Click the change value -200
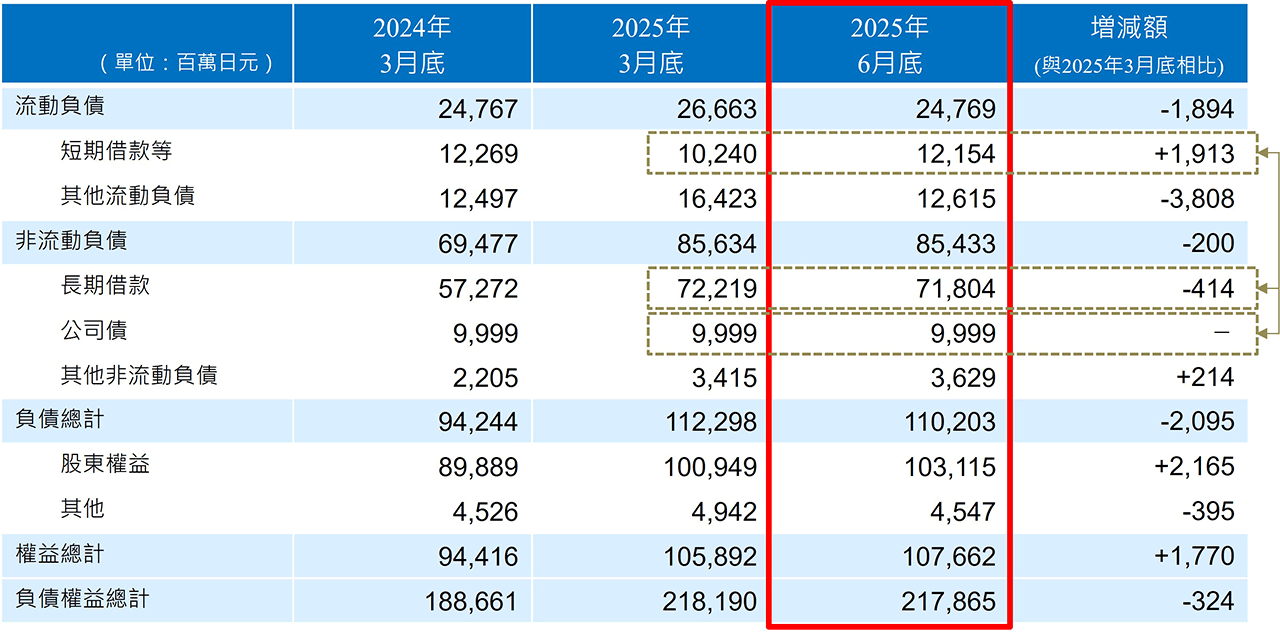This screenshot has height=633, width=1280. click(1210, 244)
